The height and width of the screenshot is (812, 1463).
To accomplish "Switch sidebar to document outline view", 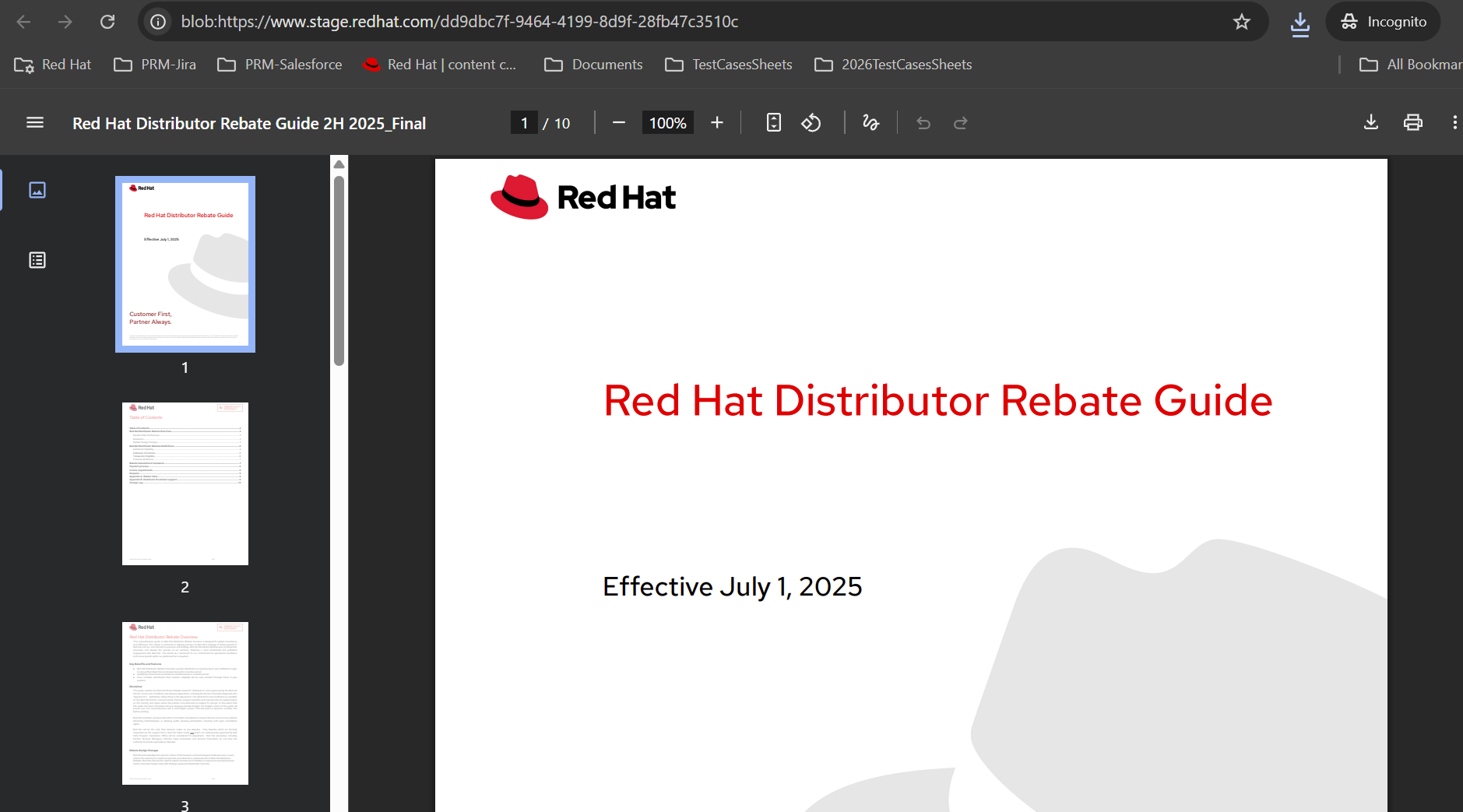I will point(37,260).
